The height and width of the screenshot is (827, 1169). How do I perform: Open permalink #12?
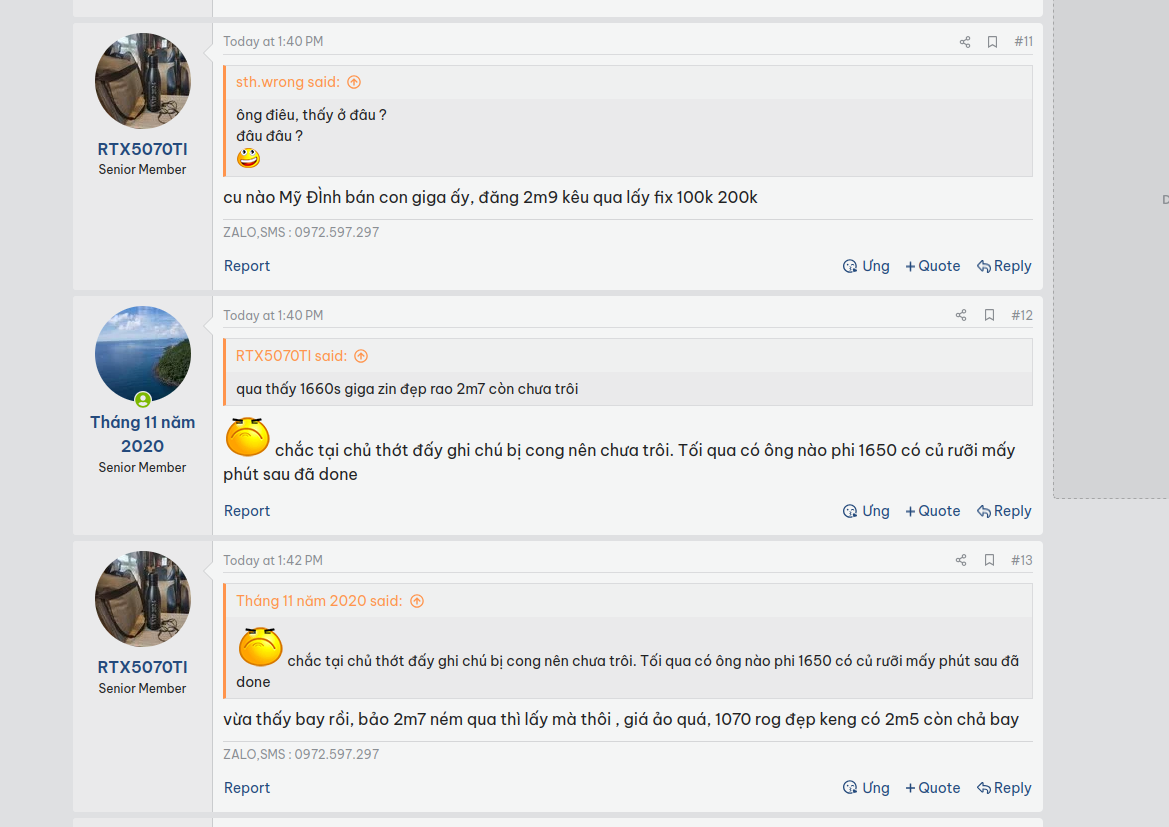pos(1022,315)
